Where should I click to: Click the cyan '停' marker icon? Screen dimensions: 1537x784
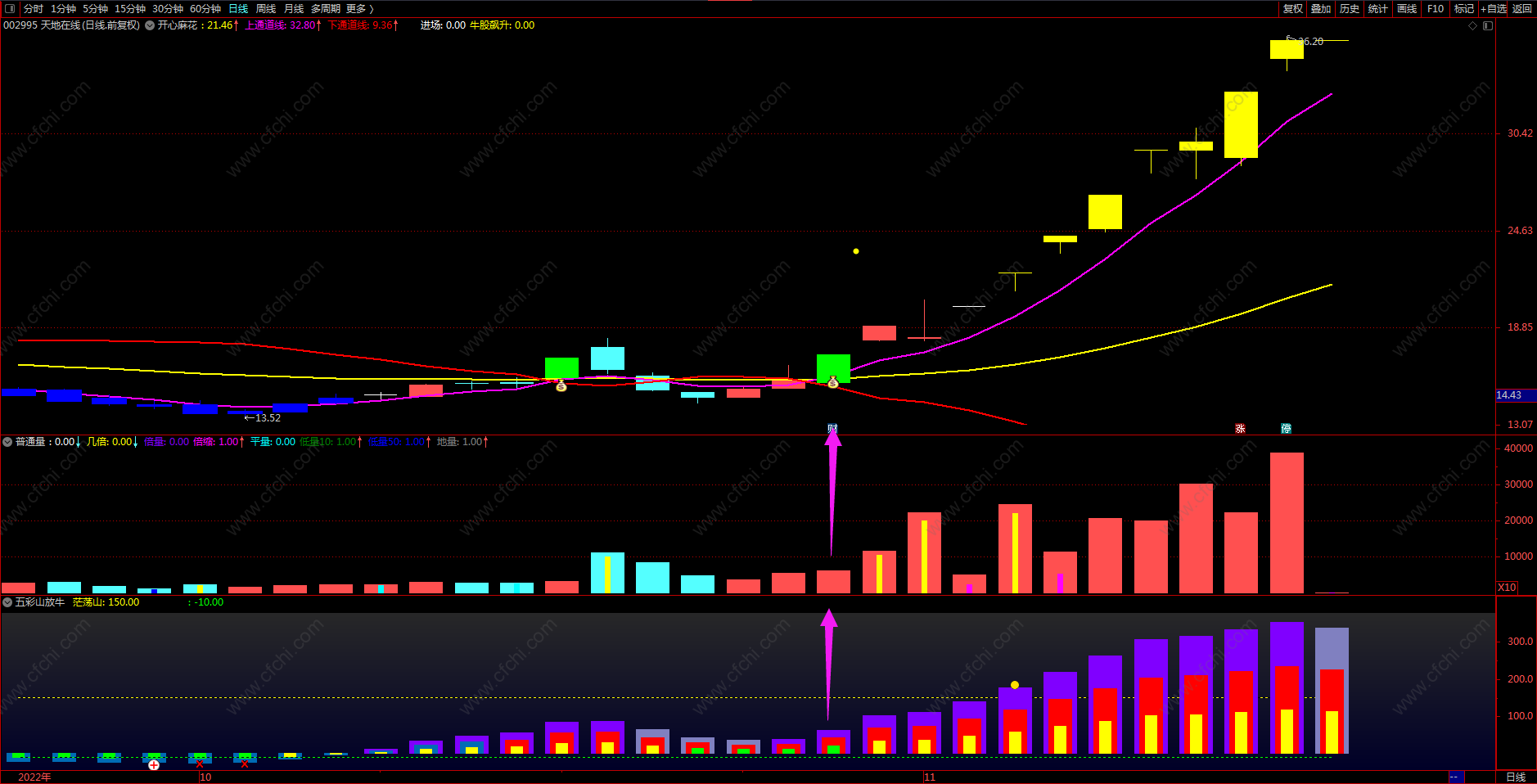[1286, 428]
